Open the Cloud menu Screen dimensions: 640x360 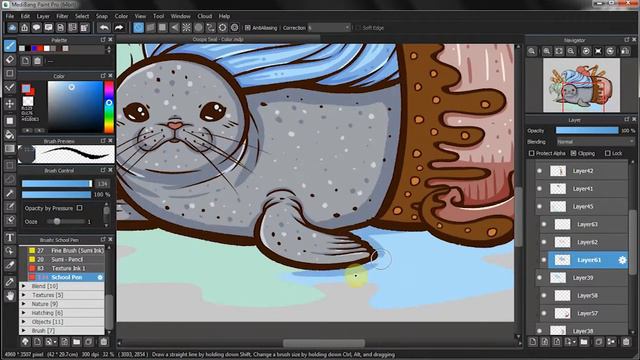204,16
